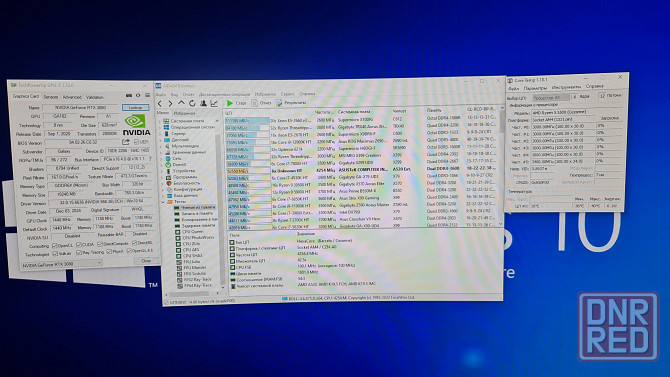Toggle the UEFI checkbox in GPU-Z
This screenshot has width=670, height=377.
(137, 141)
